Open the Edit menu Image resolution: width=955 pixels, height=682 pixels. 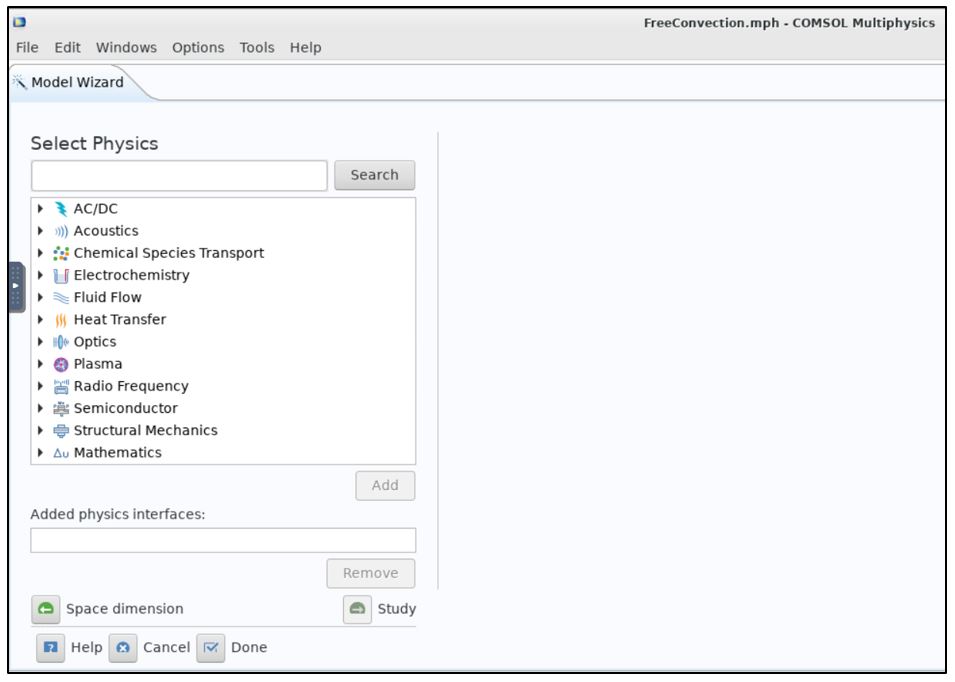(67, 47)
